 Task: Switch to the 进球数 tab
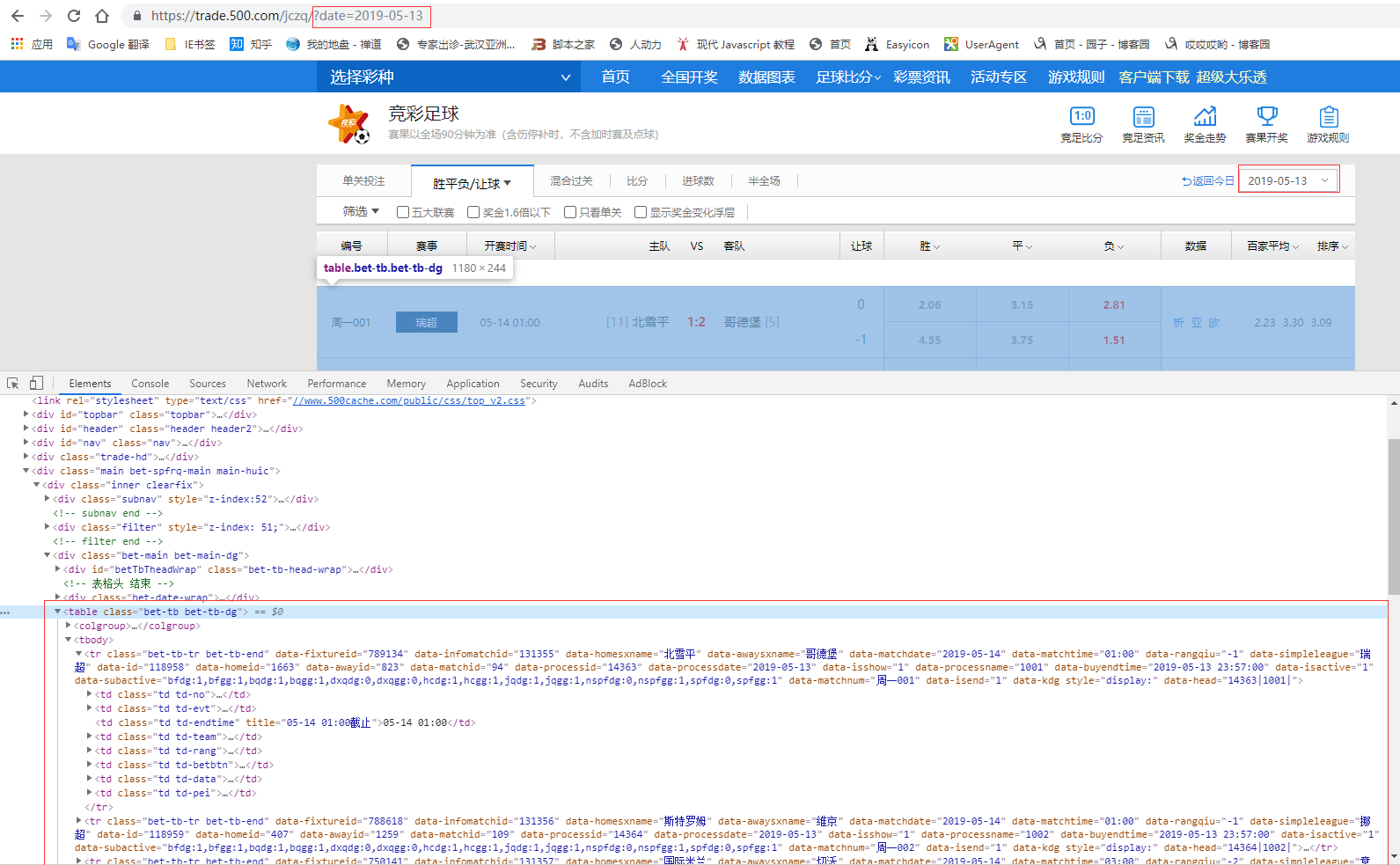(x=698, y=181)
